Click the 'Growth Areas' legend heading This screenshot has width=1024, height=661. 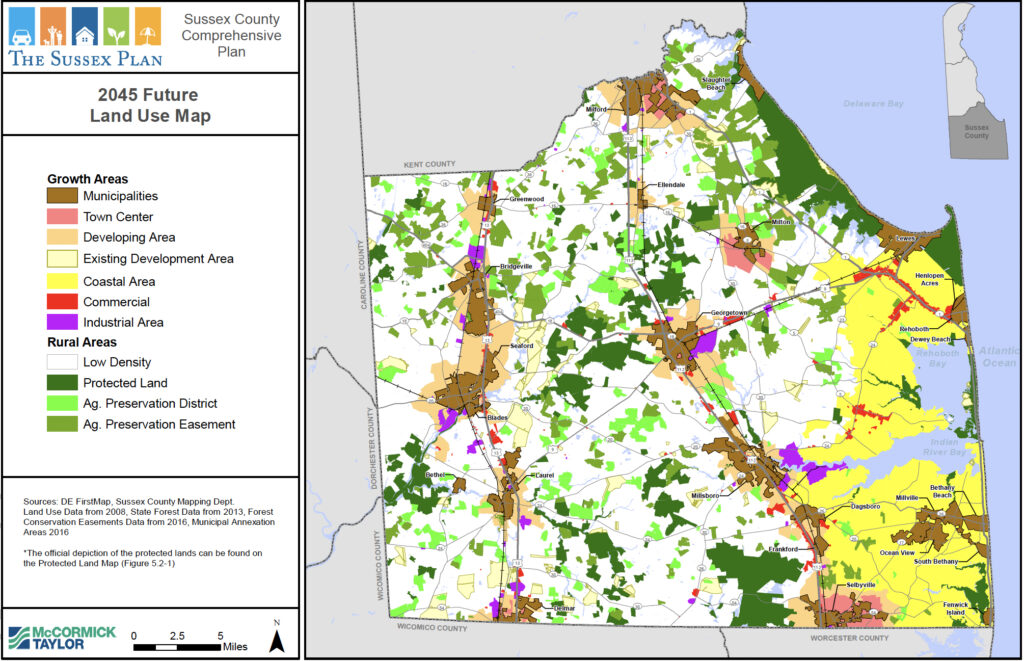click(x=88, y=179)
